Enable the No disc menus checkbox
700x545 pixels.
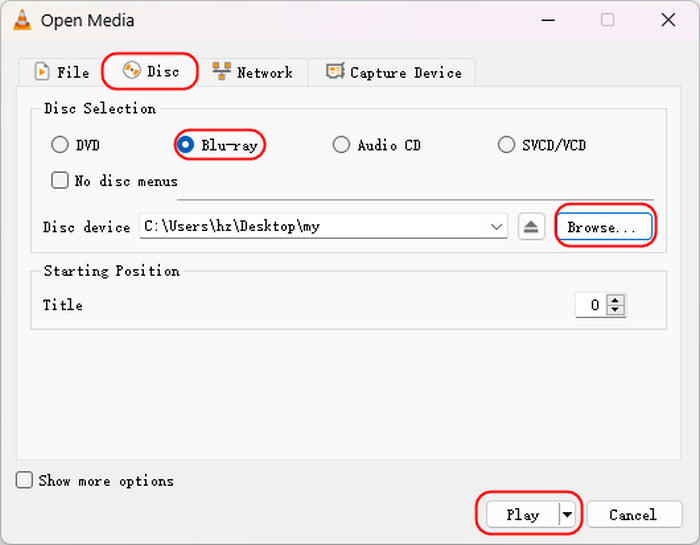point(60,180)
